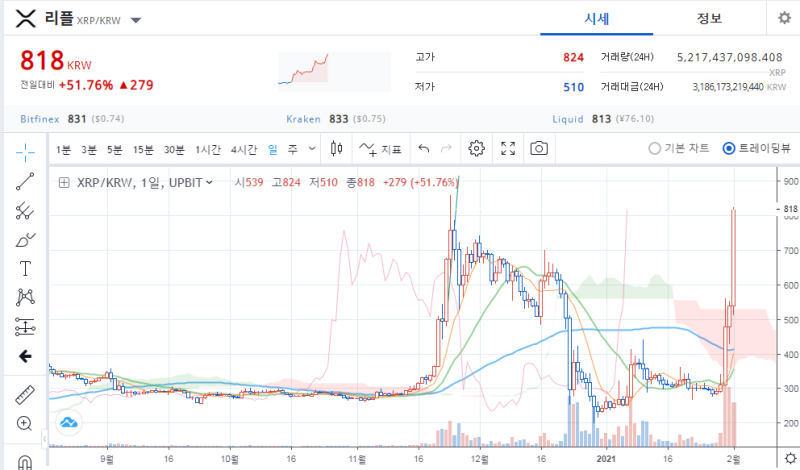
Task: Set chart interval to 1시간
Action: [x=208, y=150]
